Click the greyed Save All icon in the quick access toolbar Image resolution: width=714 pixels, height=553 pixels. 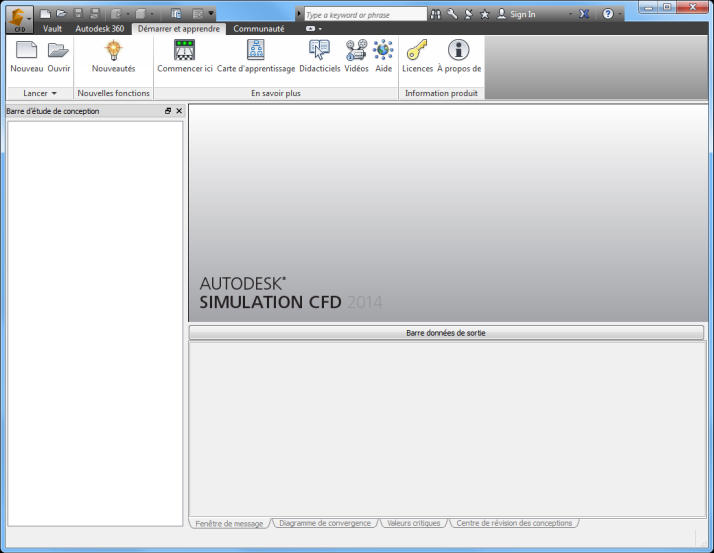pos(94,14)
